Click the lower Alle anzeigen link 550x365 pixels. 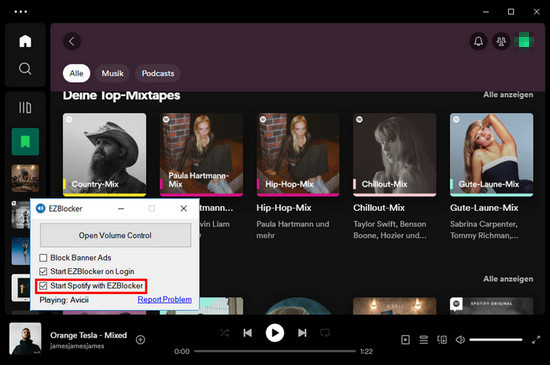point(508,279)
